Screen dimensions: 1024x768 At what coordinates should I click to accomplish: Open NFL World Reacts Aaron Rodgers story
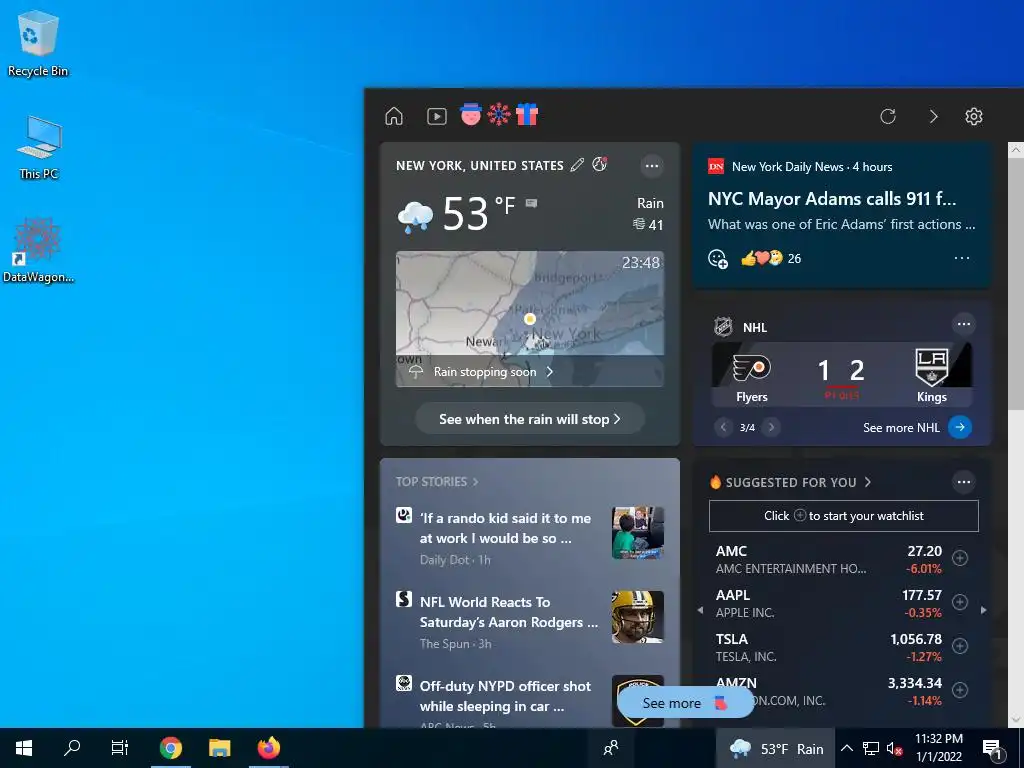coord(509,612)
